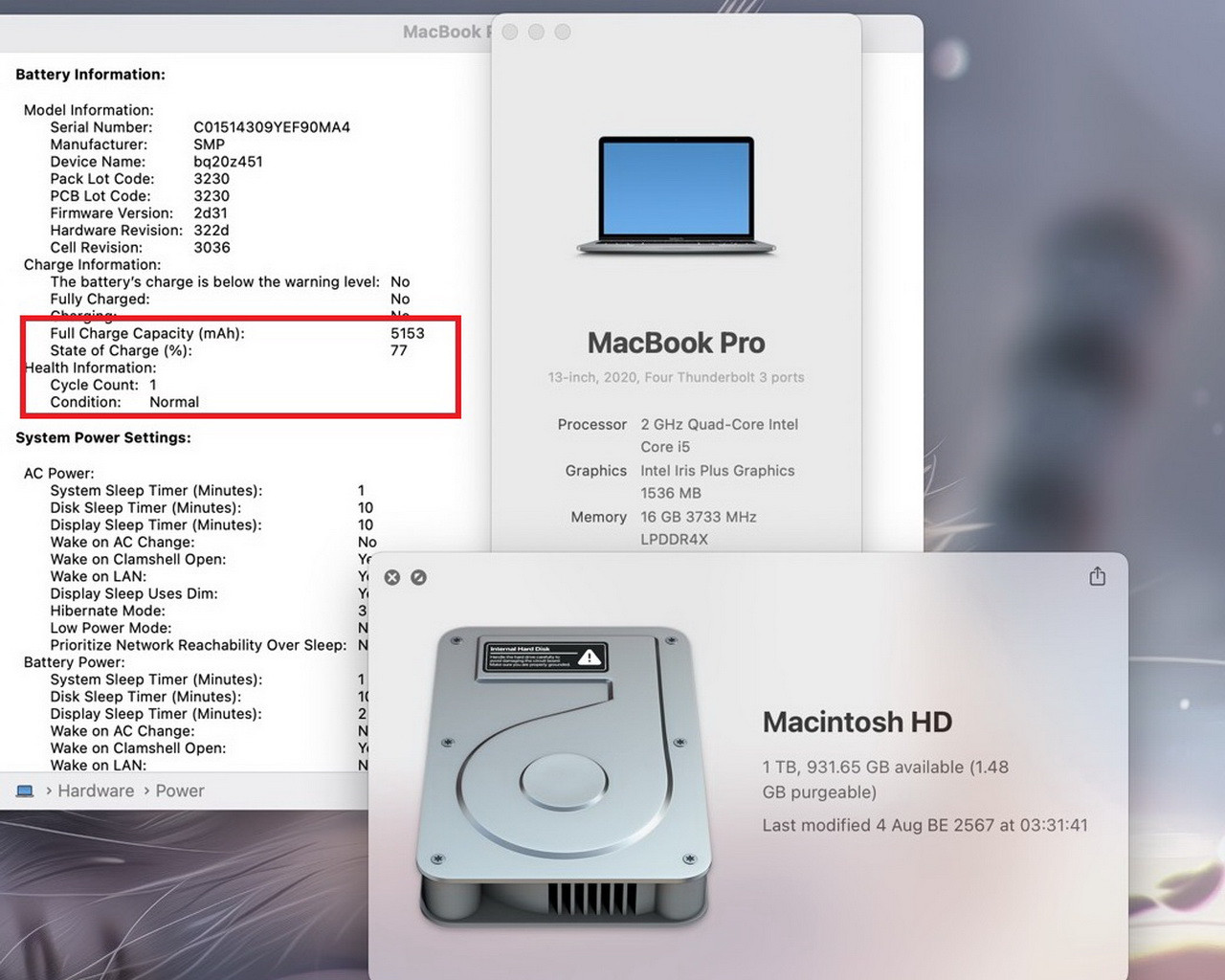The image size is (1225, 980).
Task: Click the MacBook Pro laptop image
Action: point(677,196)
